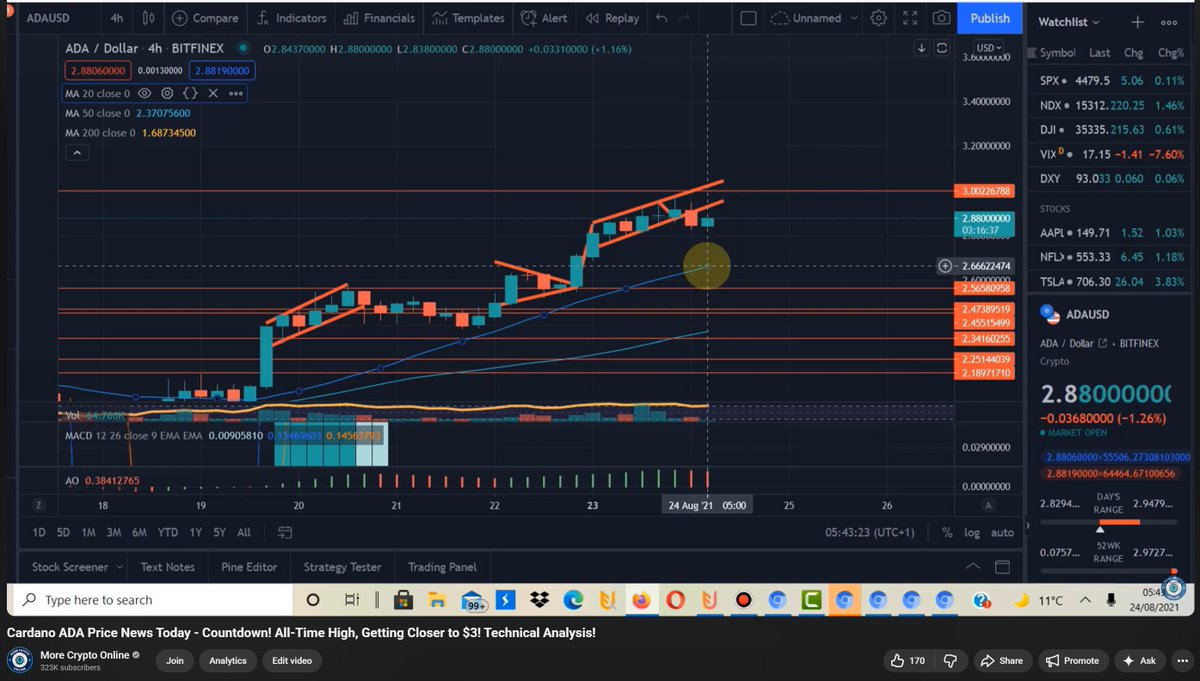
Task: Add a symbol to the Watchlist
Action: [x=1137, y=22]
